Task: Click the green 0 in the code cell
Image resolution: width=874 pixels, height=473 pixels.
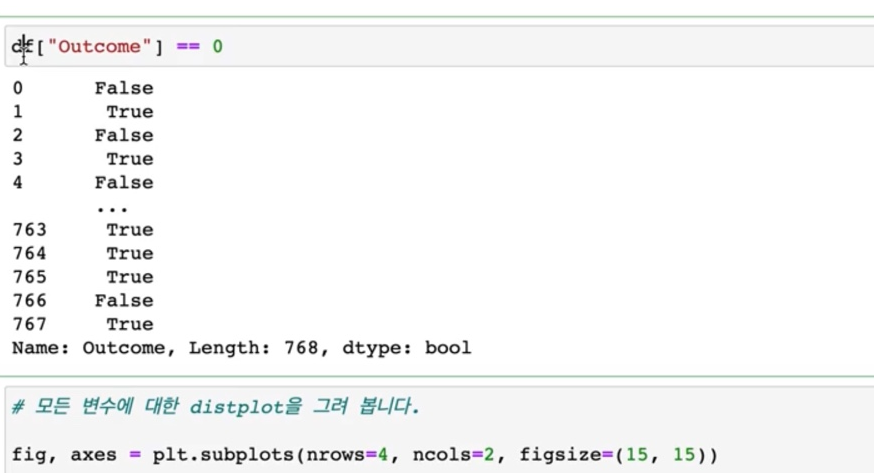Action: [217, 46]
